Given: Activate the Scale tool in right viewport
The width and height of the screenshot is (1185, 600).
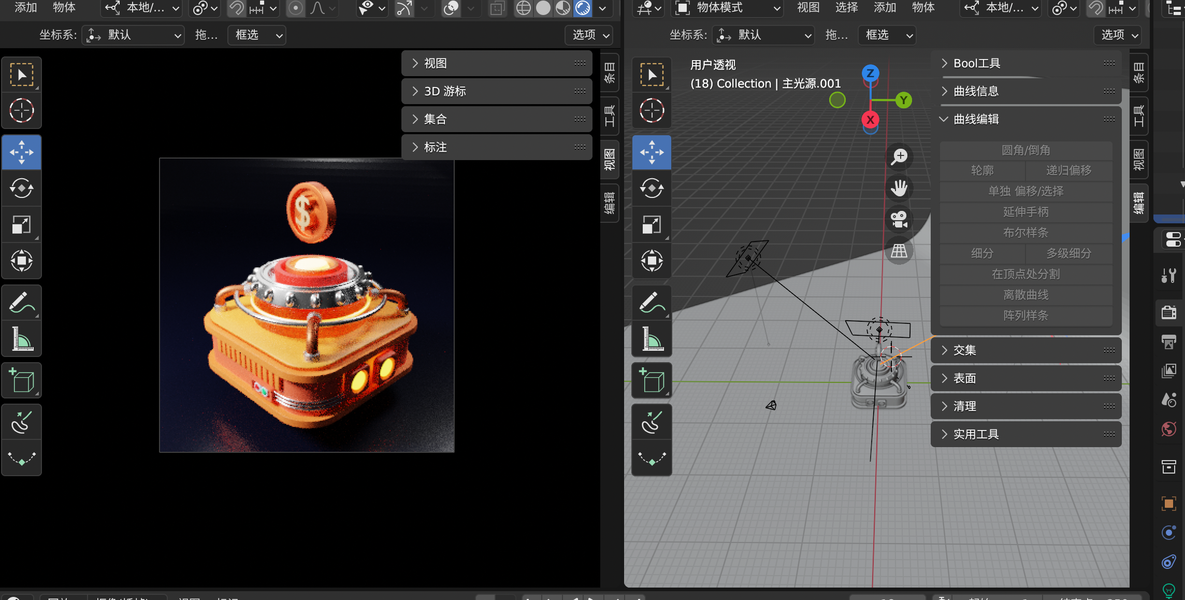Looking at the screenshot, I should pos(651,224).
